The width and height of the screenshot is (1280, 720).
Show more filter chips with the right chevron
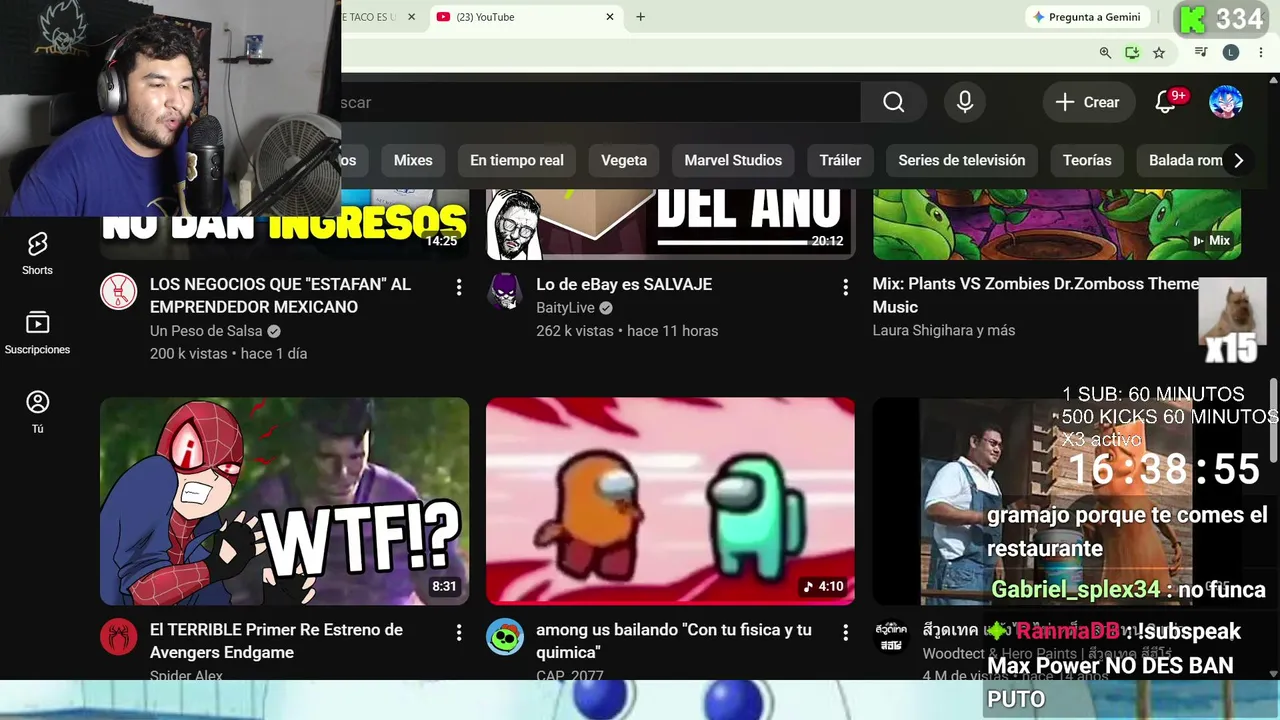[x=1238, y=160]
